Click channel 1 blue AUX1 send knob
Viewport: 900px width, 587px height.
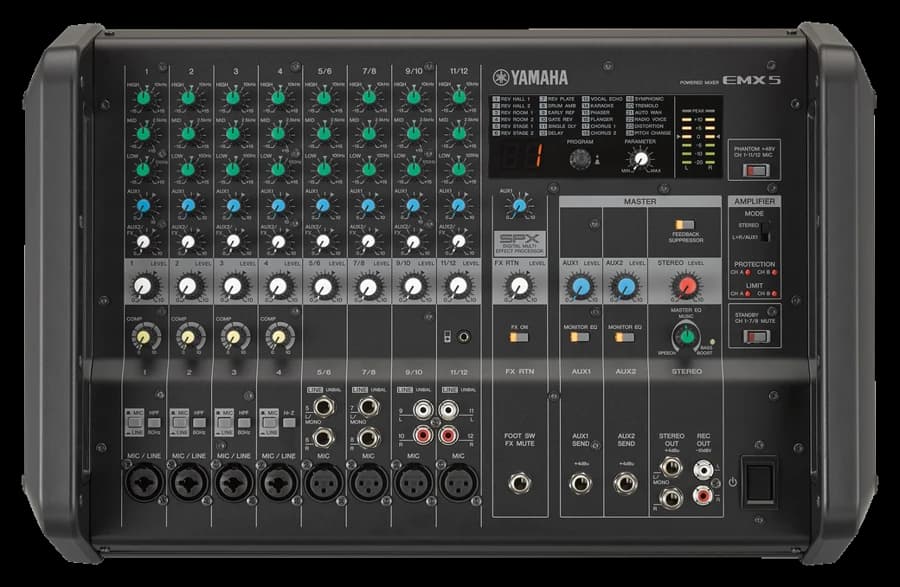click(143, 205)
